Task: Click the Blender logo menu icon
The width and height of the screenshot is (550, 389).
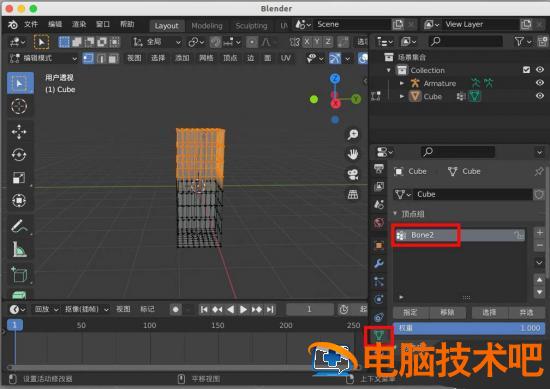Action: pos(13,24)
